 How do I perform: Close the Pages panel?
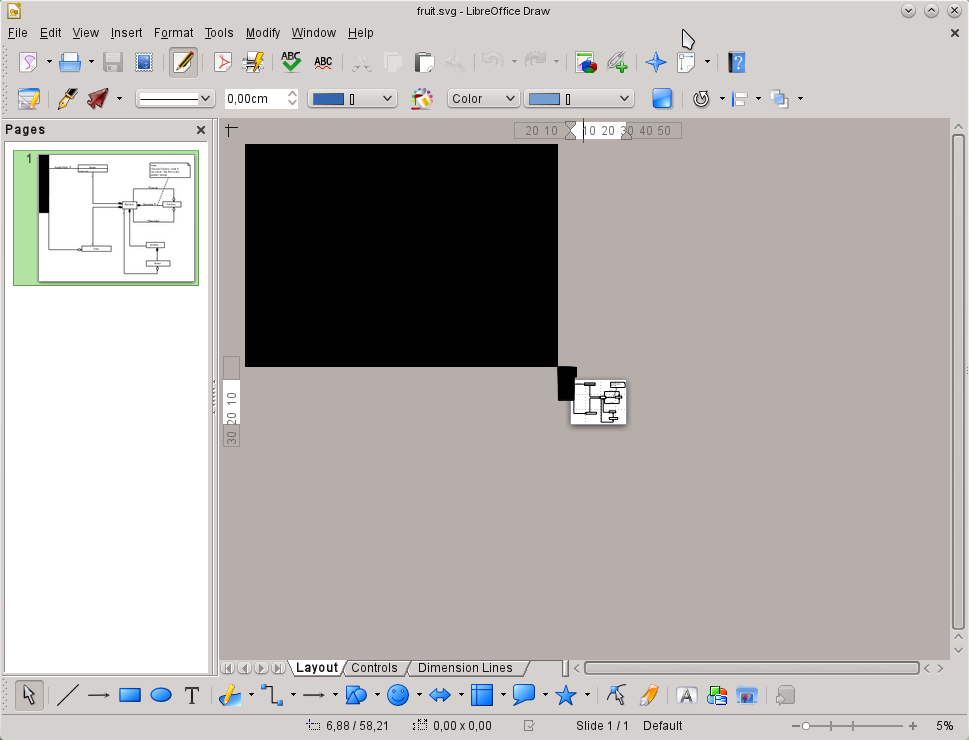pos(201,130)
